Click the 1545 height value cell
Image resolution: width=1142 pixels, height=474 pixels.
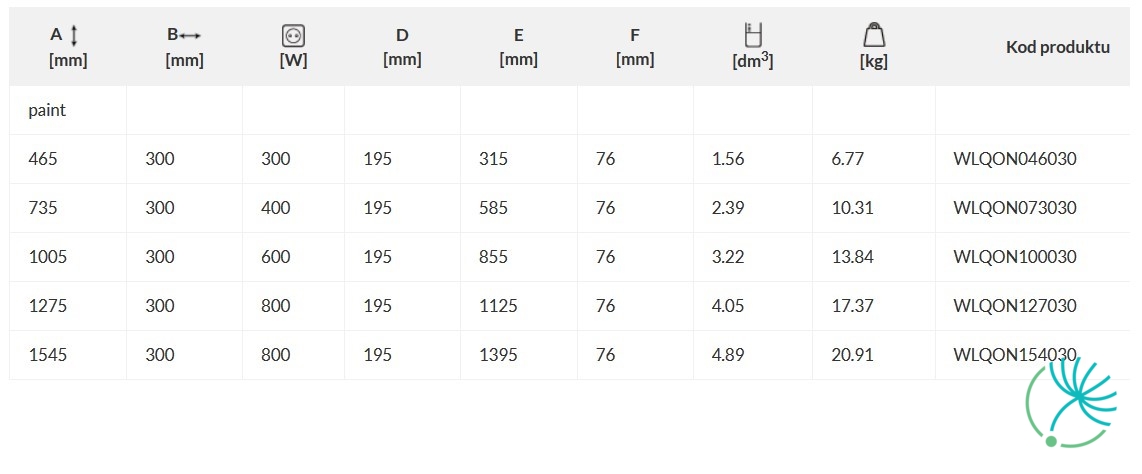point(47,355)
